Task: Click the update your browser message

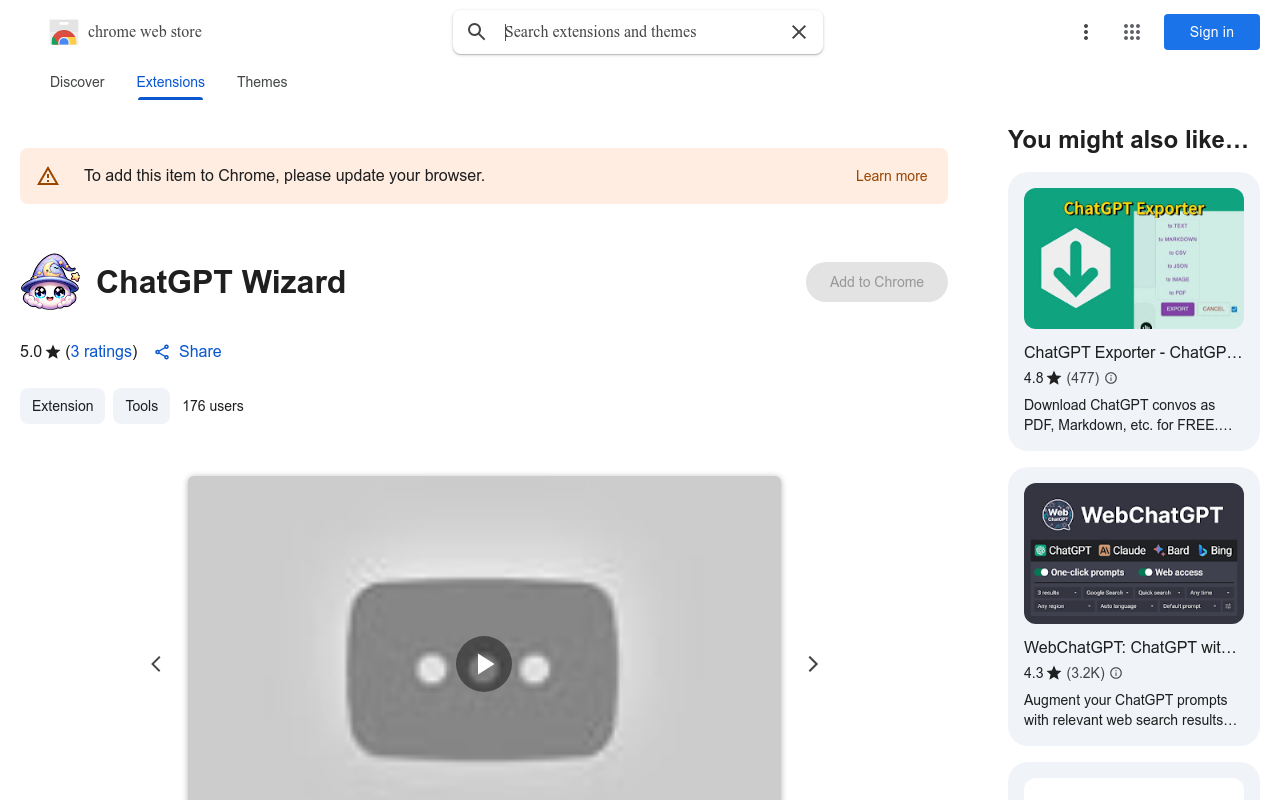Action: pyautogui.click(x=284, y=176)
